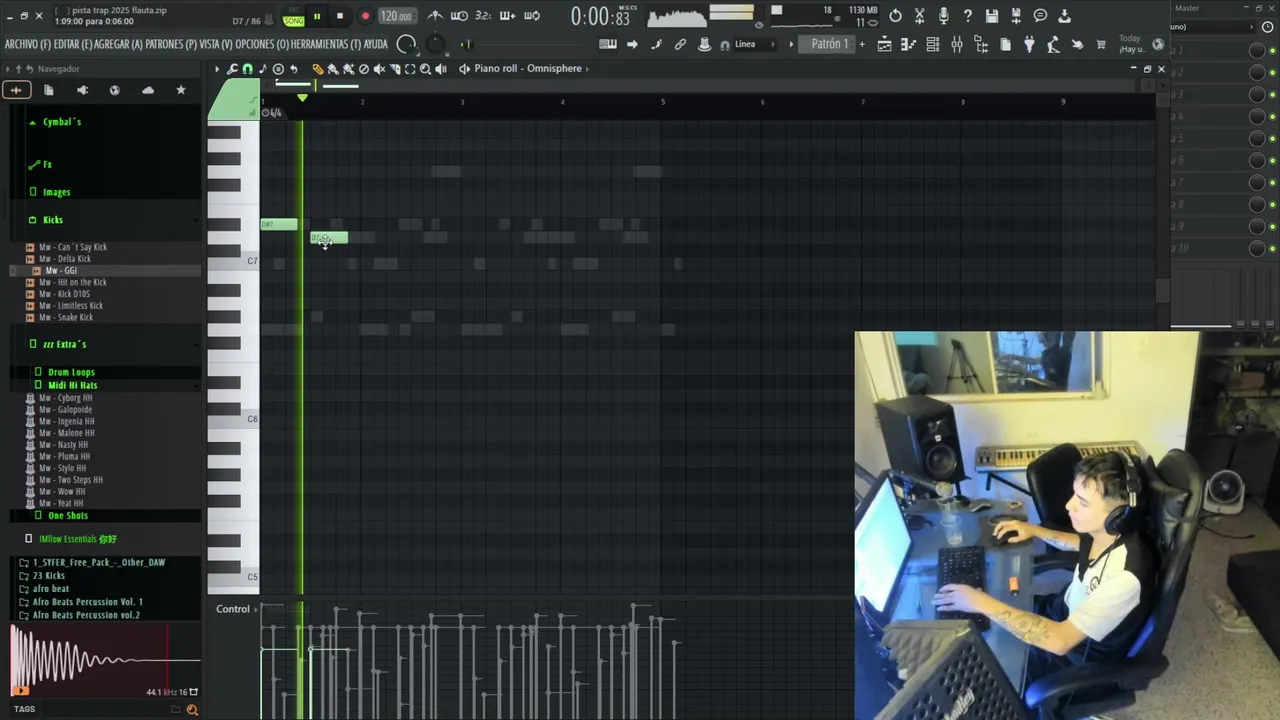Open the Playlist view icon
The height and width of the screenshot is (720, 1280).
[884, 44]
